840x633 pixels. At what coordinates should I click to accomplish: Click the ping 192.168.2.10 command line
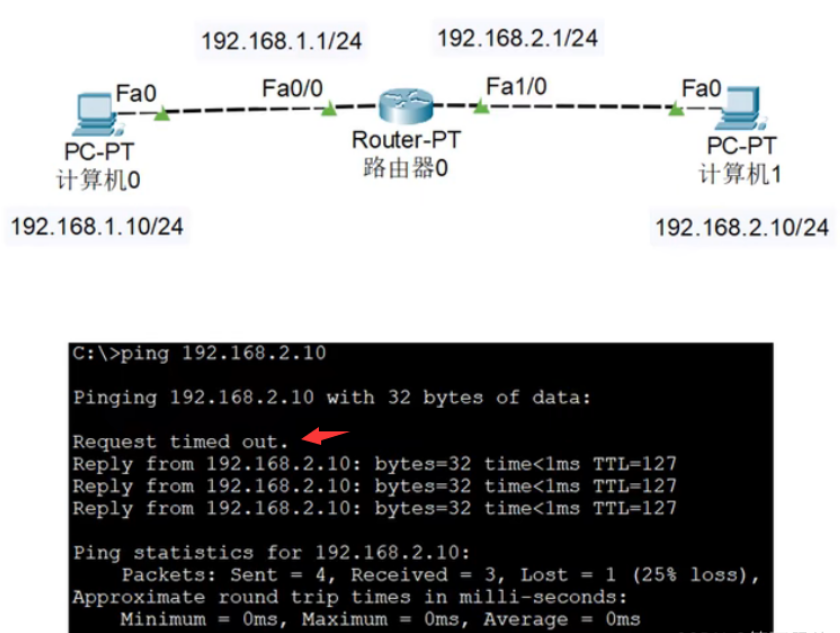coord(200,354)
